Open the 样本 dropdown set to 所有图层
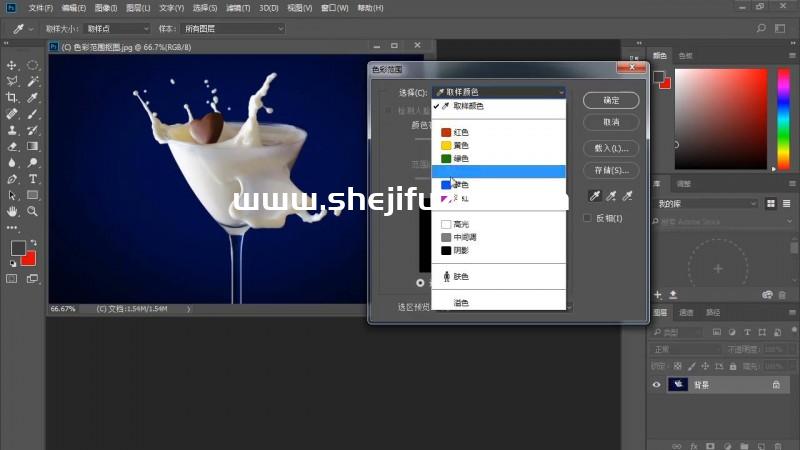The height and width of the screenshot is (450, 800). 233,29
